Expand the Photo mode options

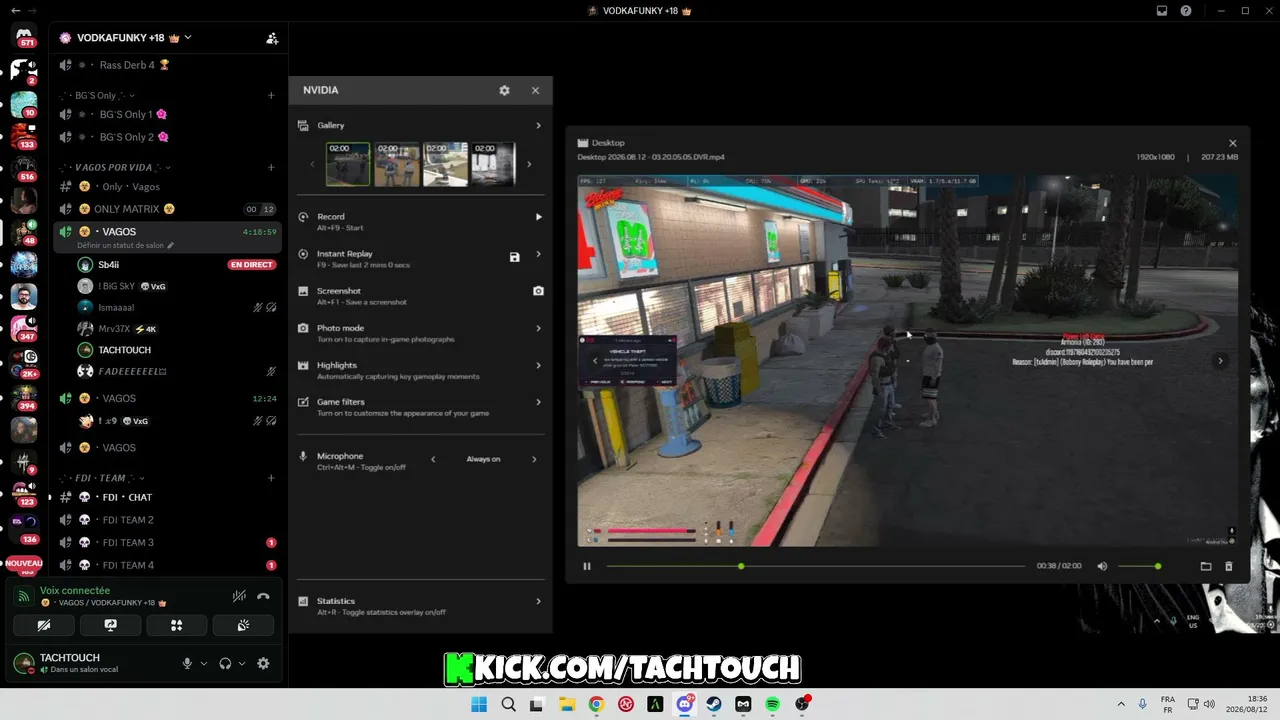click(538, 328)
